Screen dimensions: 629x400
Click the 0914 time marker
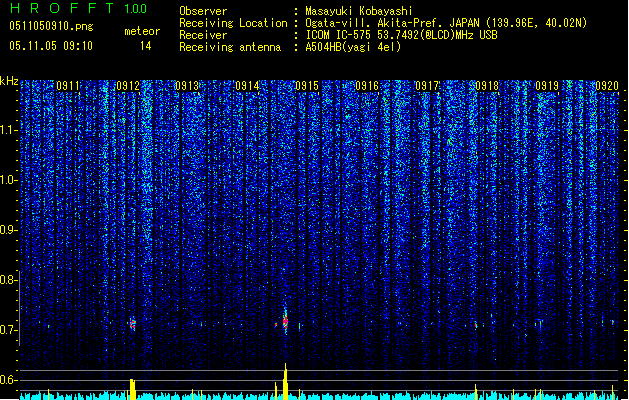coord(247,86)
